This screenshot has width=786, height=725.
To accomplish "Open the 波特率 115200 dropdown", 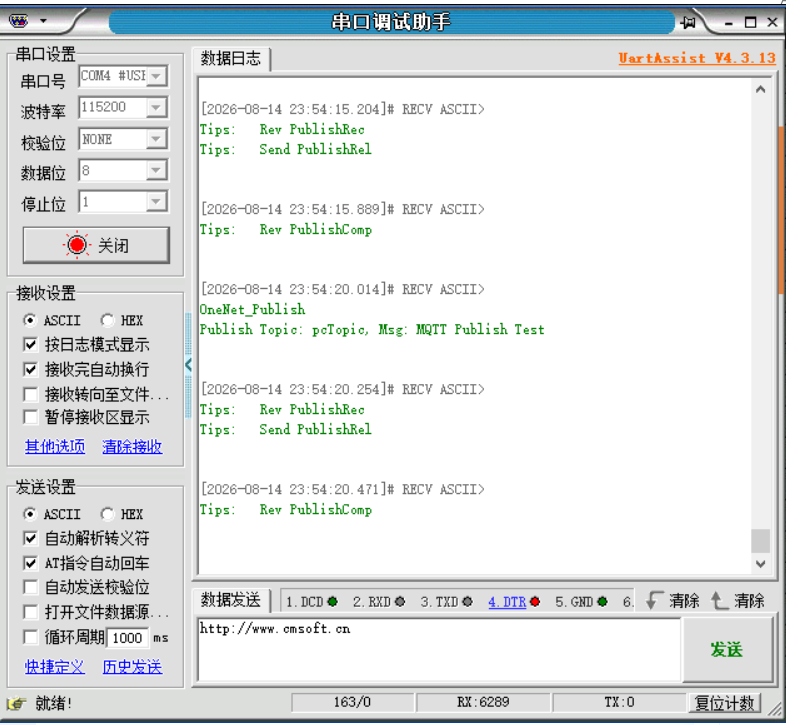I will tap(156, 107).
